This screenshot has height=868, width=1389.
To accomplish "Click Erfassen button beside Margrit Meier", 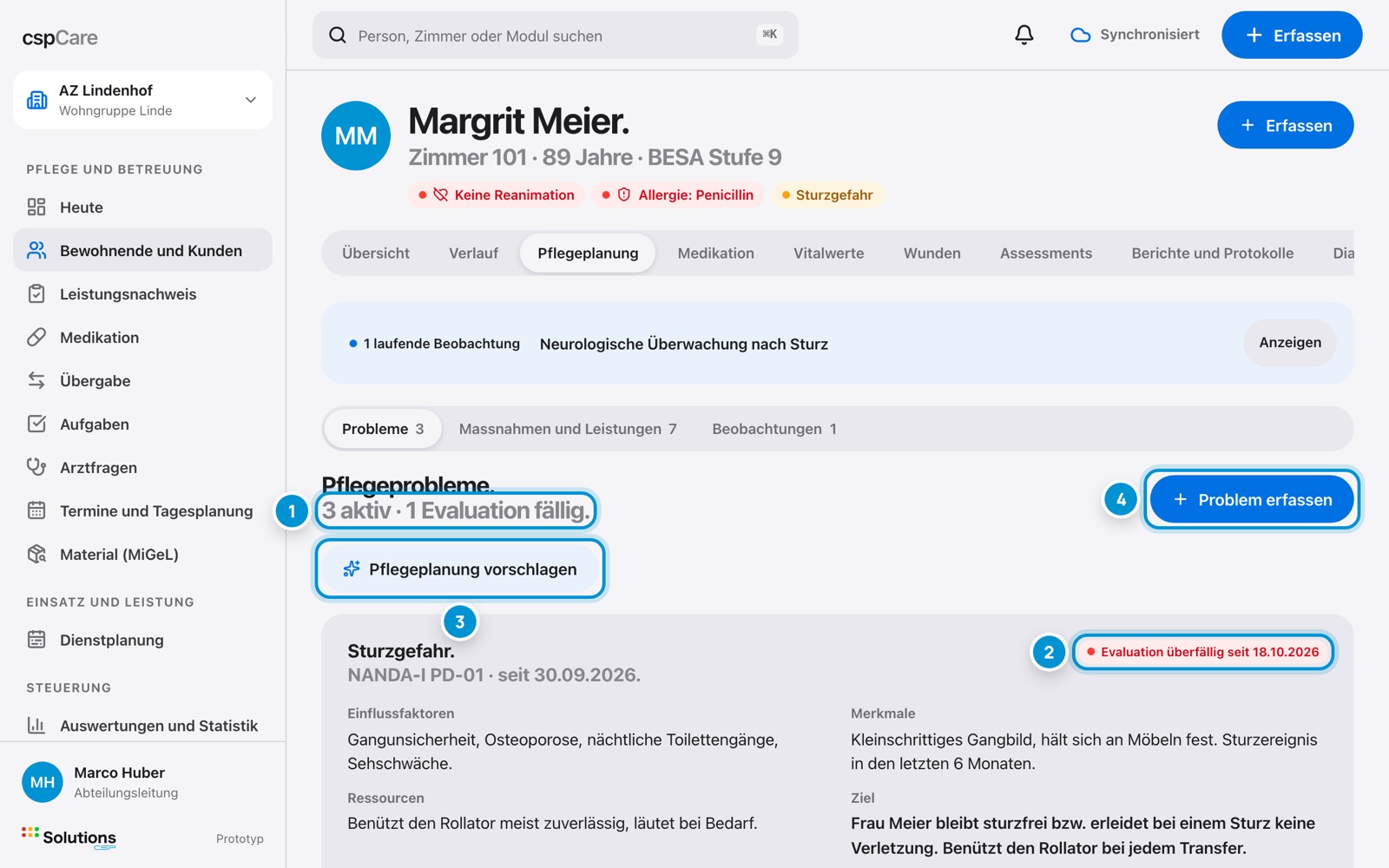I will (1285, 125).
